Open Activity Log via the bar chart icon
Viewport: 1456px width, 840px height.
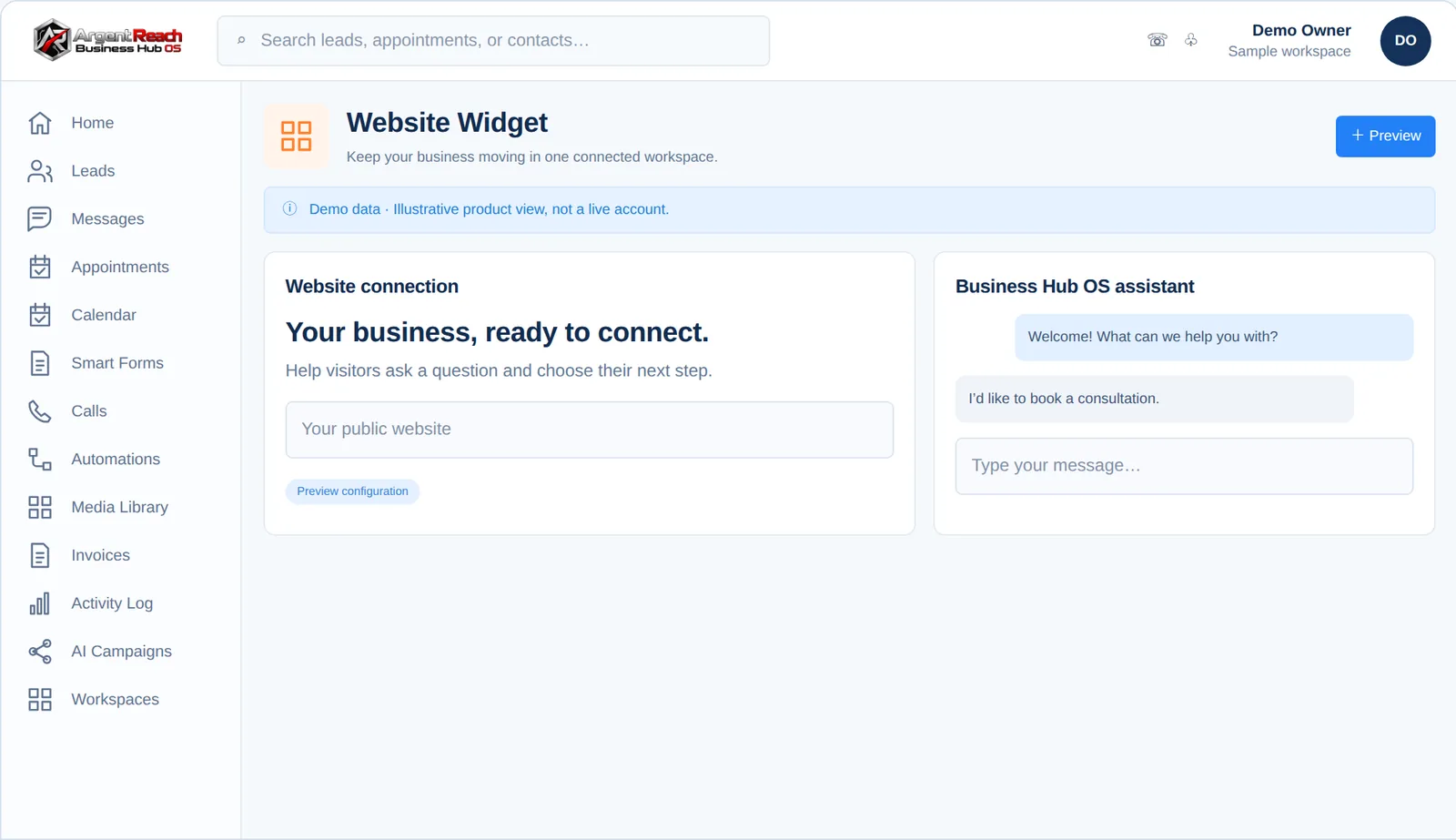pos(40,603)
